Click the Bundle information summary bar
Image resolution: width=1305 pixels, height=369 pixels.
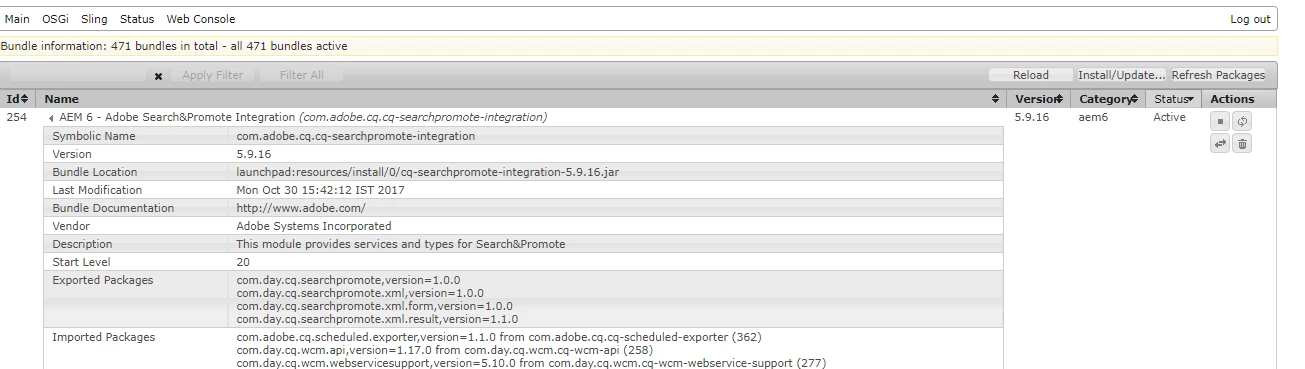pos(639,46)
